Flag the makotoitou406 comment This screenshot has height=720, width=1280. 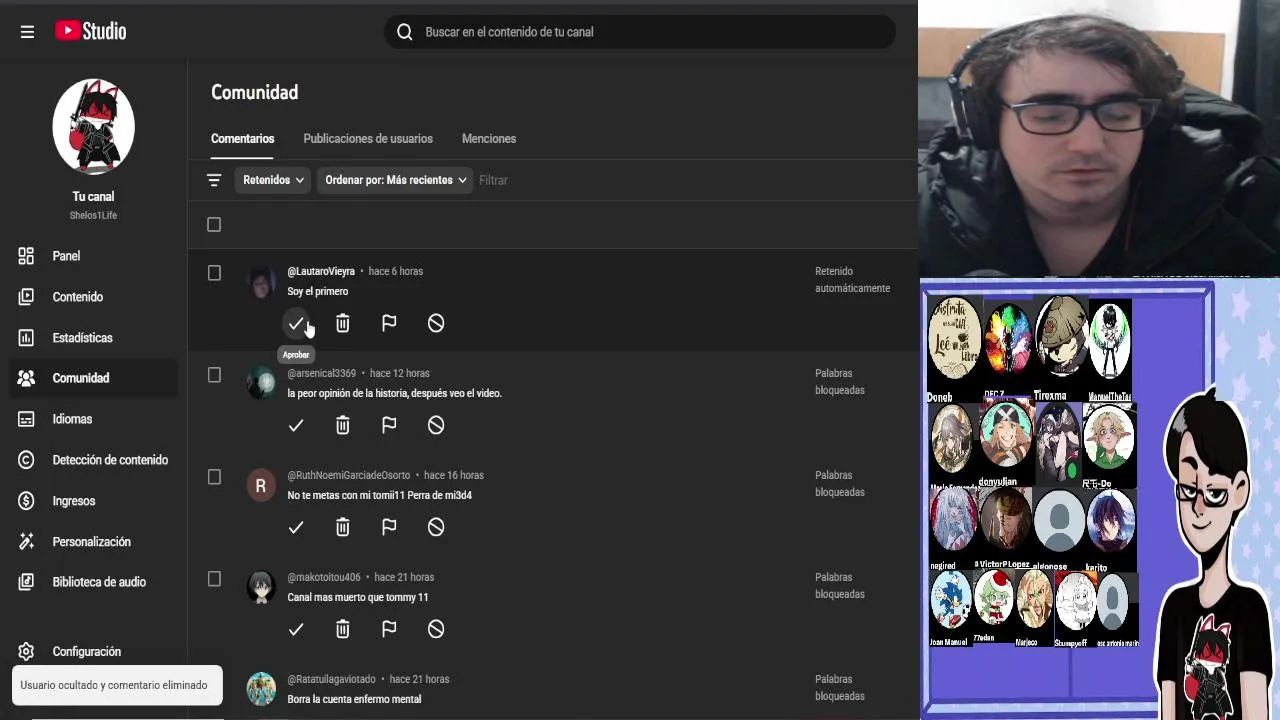pos(389,629)
